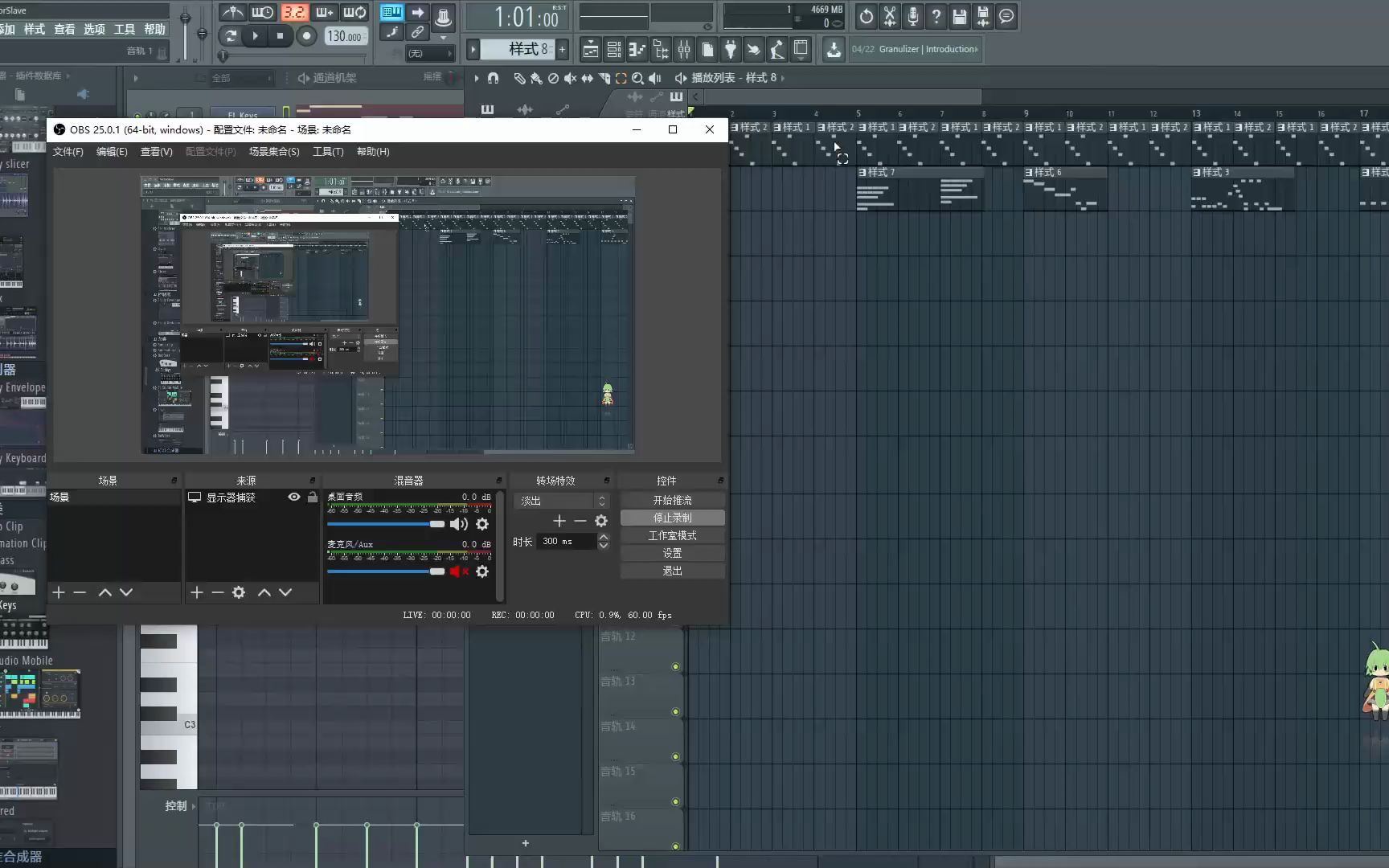Open hint bar Granulizer Introduction news
Image resolution: width=1389 pixels, height=868 pixels.
click(x=915, y=49)
